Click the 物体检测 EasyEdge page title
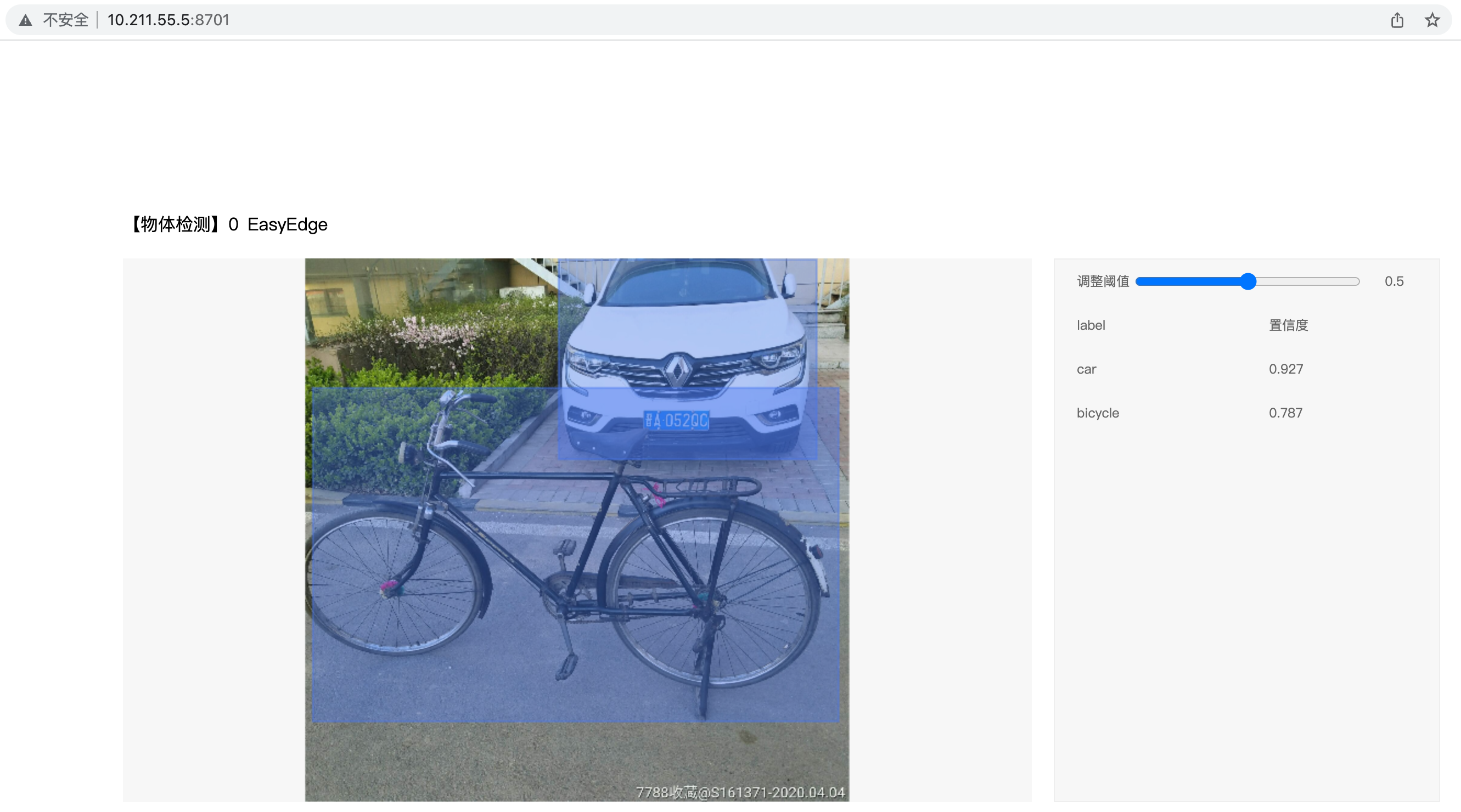 pos(227,224)
